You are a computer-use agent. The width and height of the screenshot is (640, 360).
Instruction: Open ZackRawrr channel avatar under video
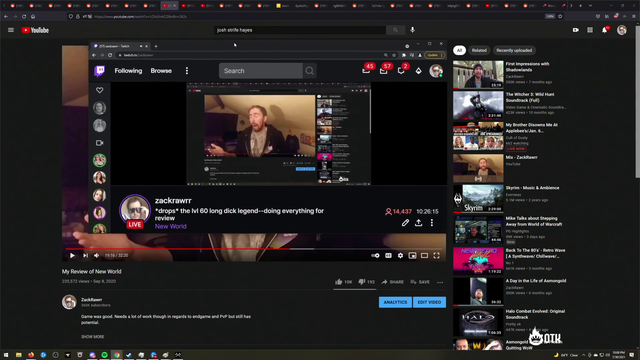coord(69,302)
